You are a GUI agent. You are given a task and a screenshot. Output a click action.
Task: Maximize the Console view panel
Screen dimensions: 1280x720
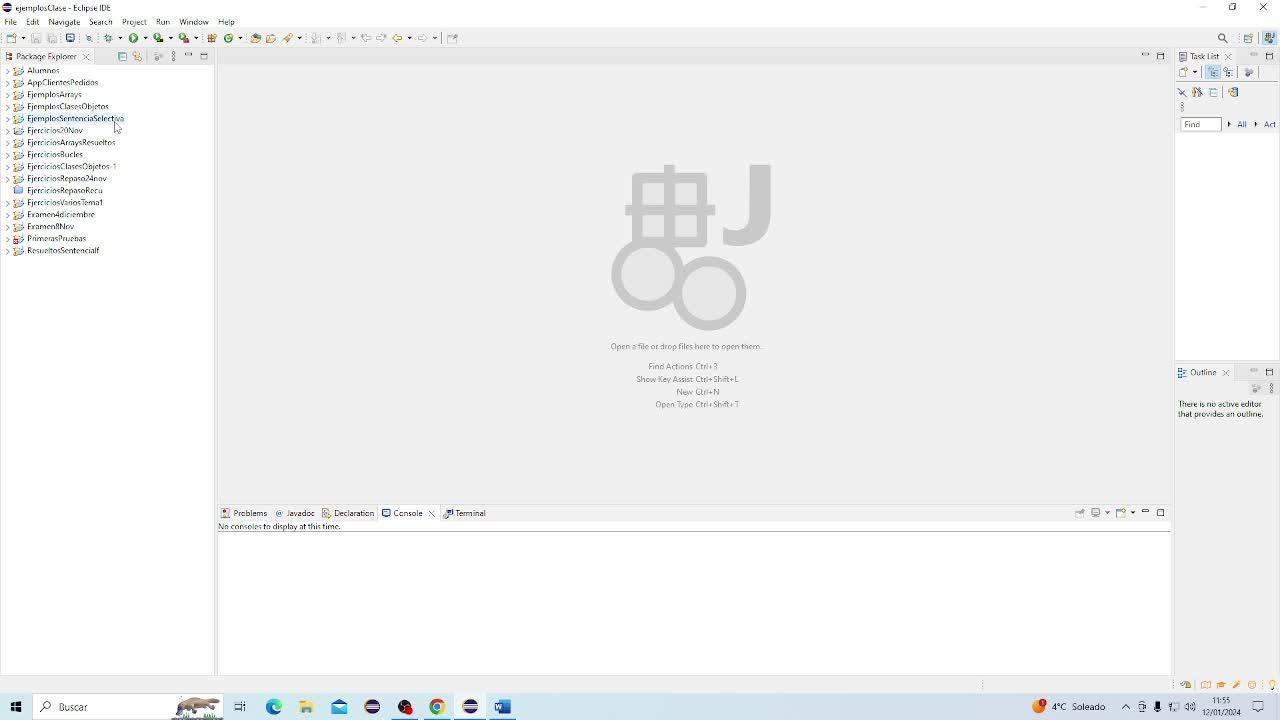[1161, 513]
